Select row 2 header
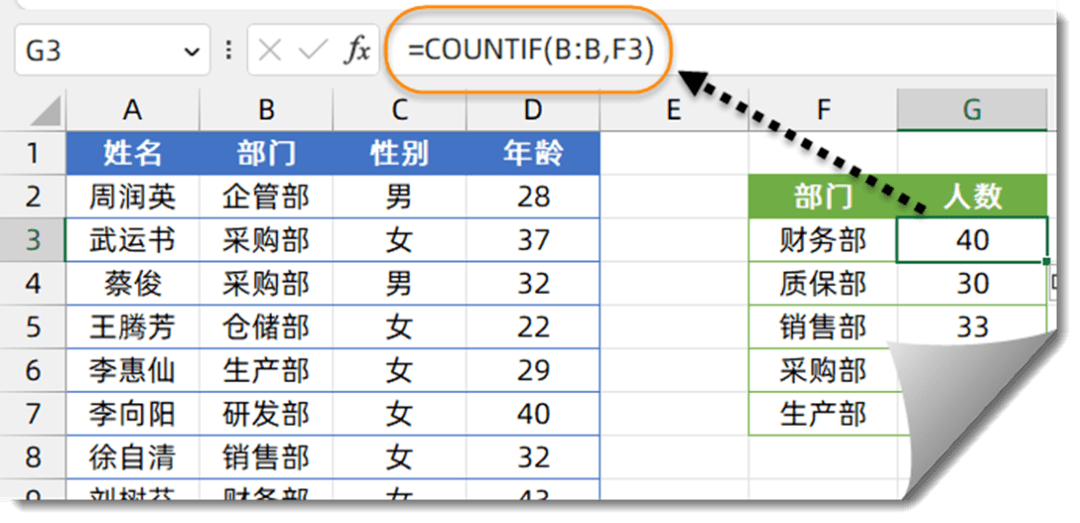Image resolution: width=1080 pixels, height=523 pixels. 33,196
